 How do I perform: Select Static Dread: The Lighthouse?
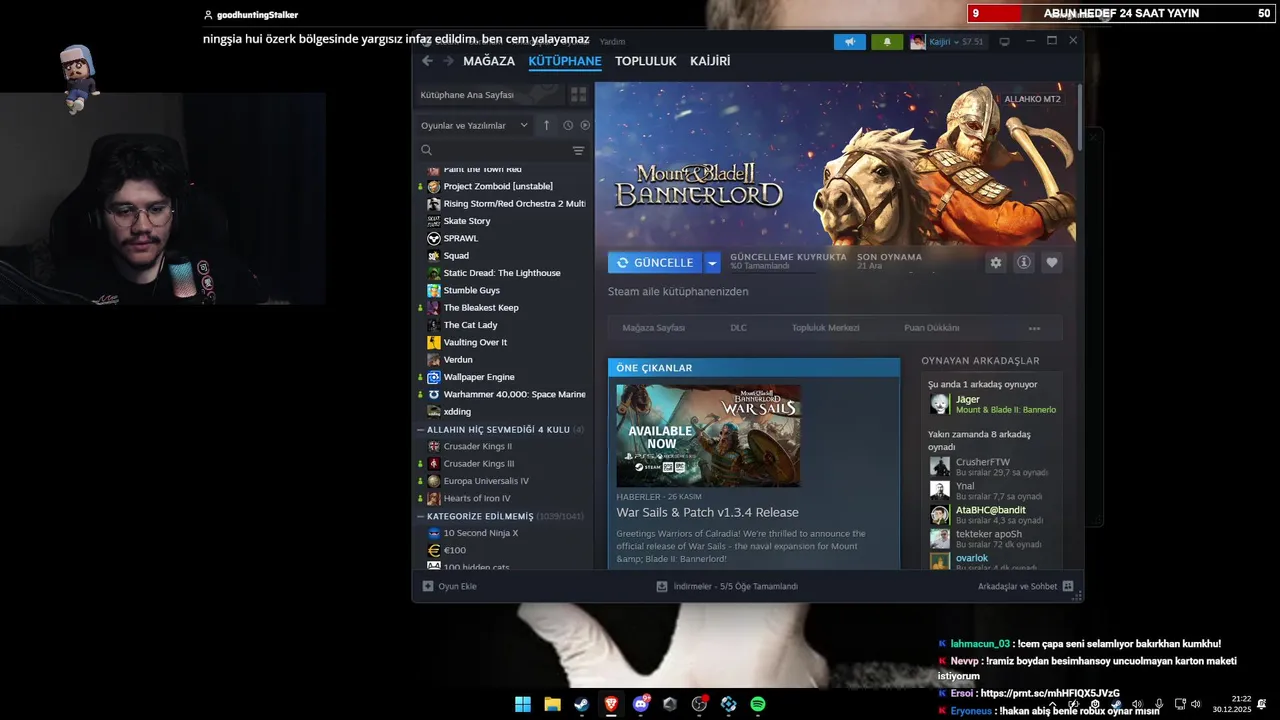tap(503, 273)
